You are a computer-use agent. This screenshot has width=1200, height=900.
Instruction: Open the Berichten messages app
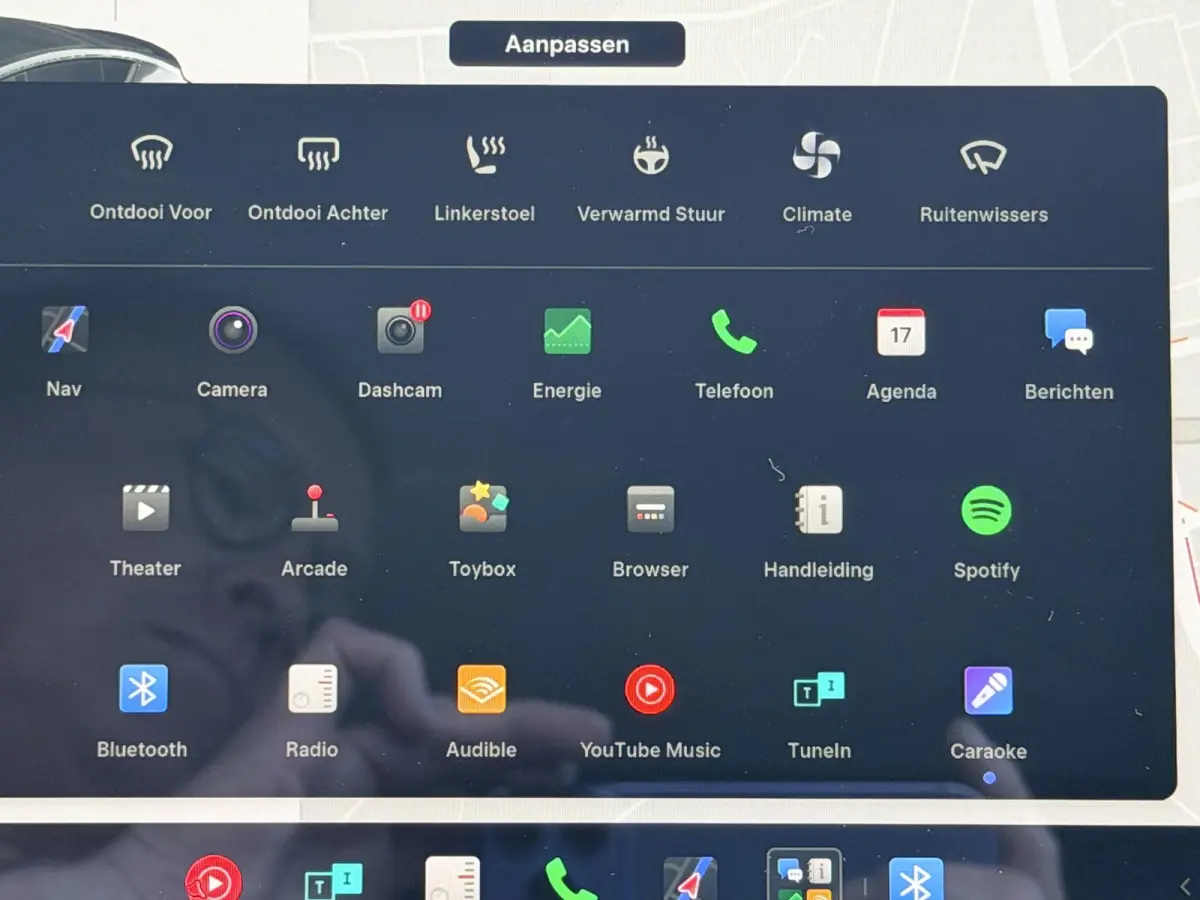tap(1069, 331)
